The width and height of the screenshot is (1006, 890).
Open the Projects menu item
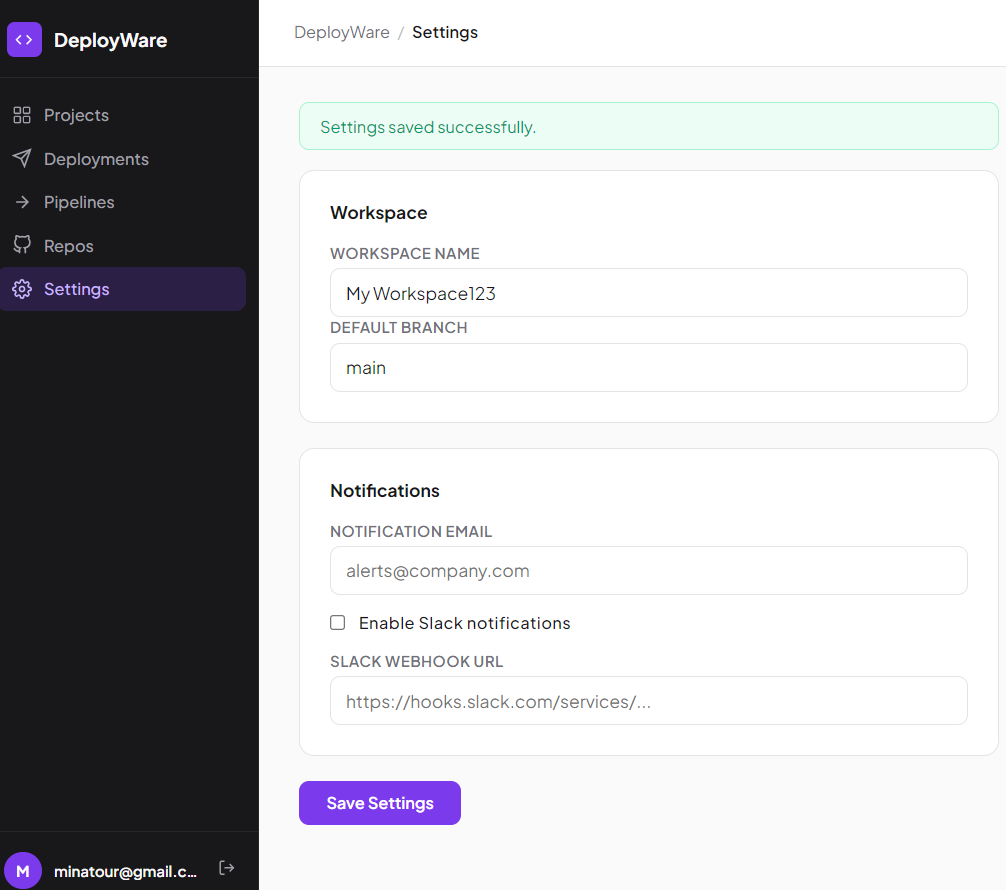tap(123, 115)
